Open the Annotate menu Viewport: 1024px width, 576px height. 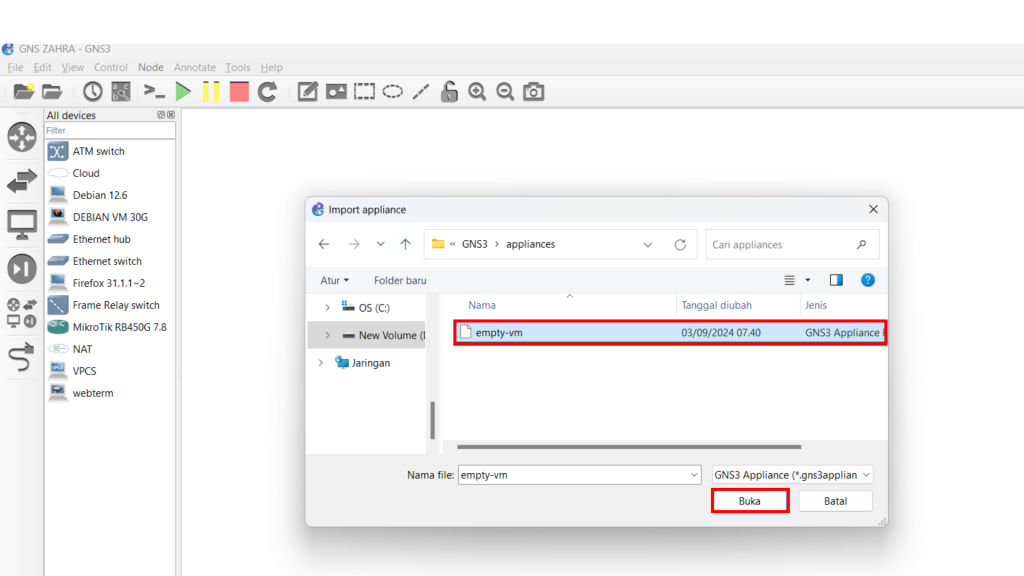click(x=194, y=68)
